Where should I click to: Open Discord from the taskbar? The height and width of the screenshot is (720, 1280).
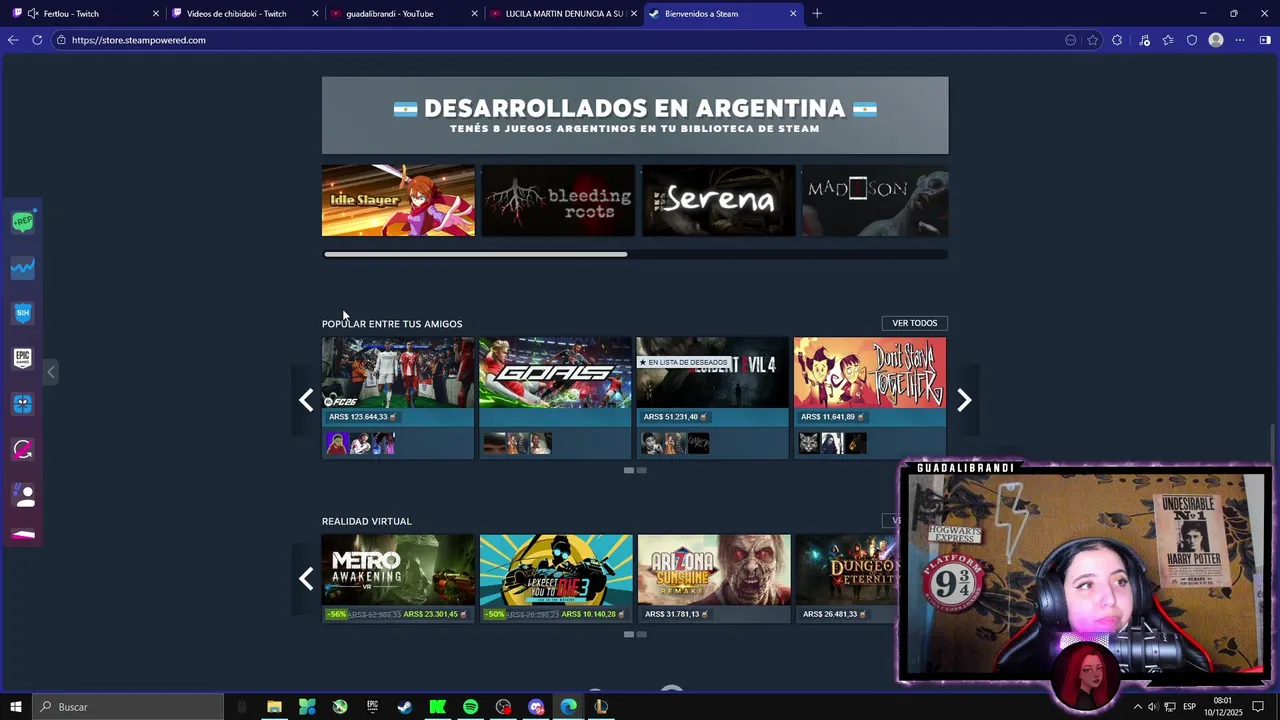pos(536,707)
